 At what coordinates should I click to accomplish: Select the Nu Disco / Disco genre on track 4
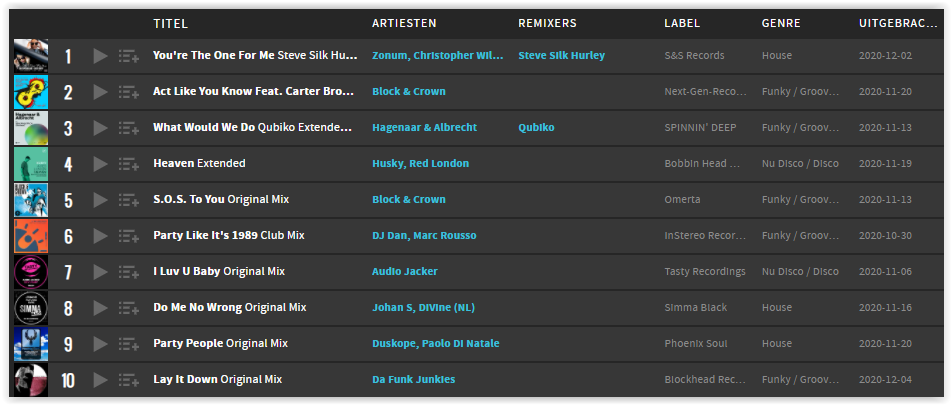click(x=800, y=163)
